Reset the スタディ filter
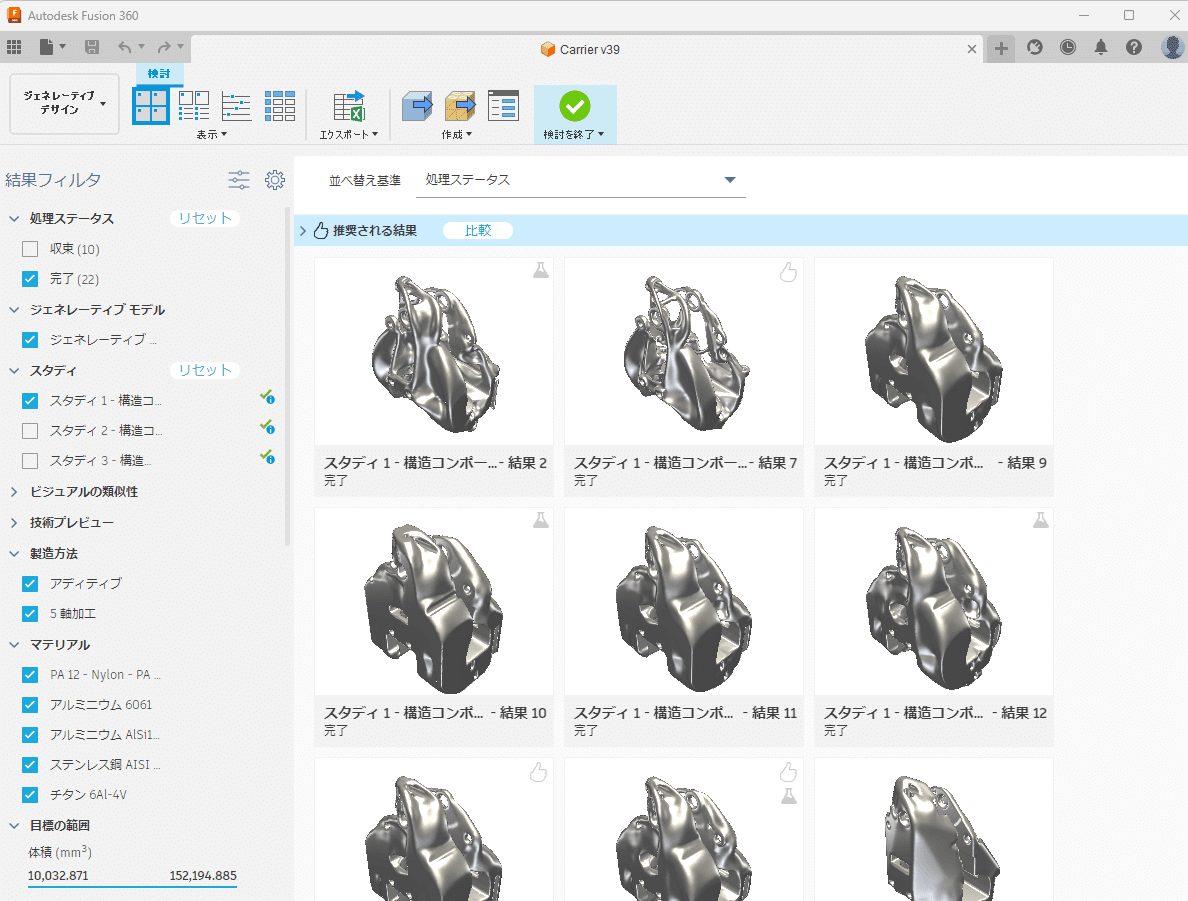 tap(205, 371)
